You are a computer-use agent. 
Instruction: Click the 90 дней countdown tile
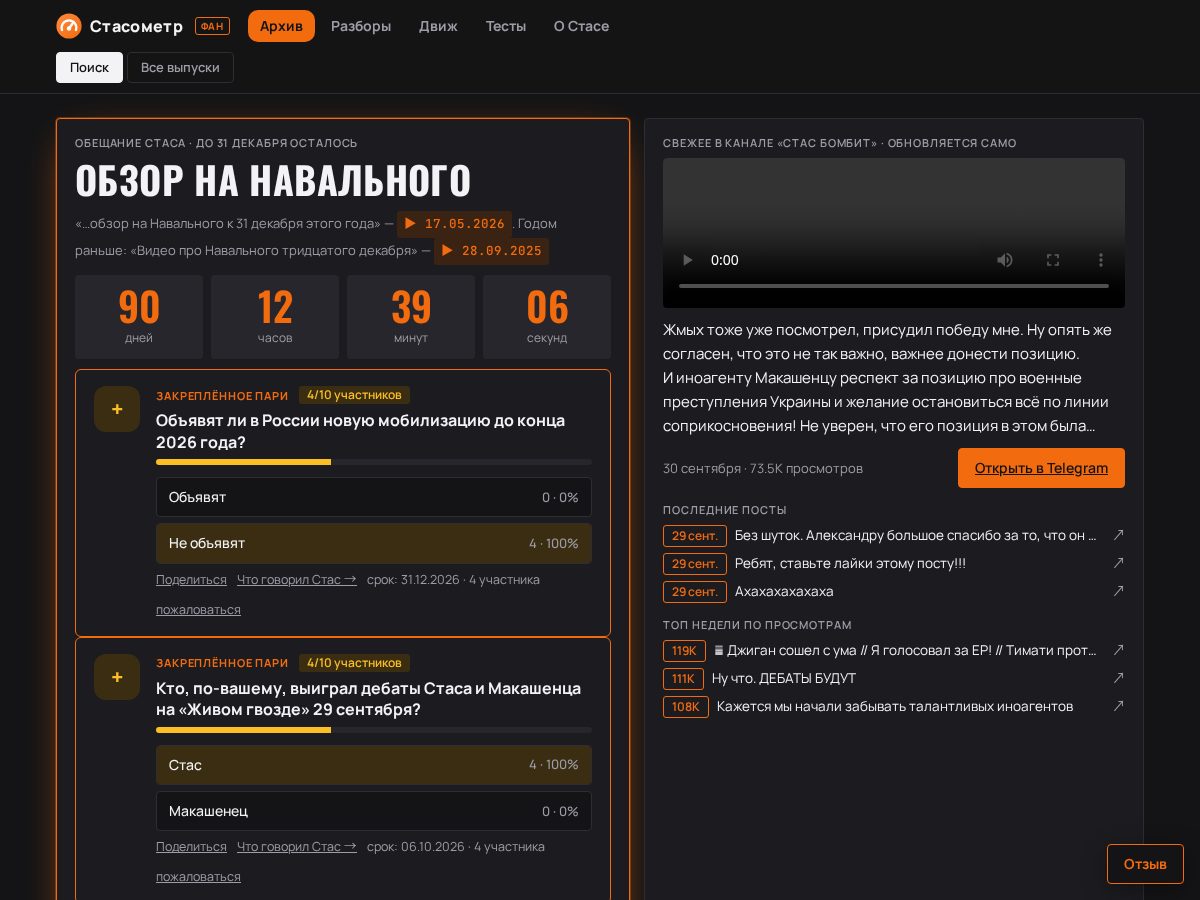(x=139, y=317)
